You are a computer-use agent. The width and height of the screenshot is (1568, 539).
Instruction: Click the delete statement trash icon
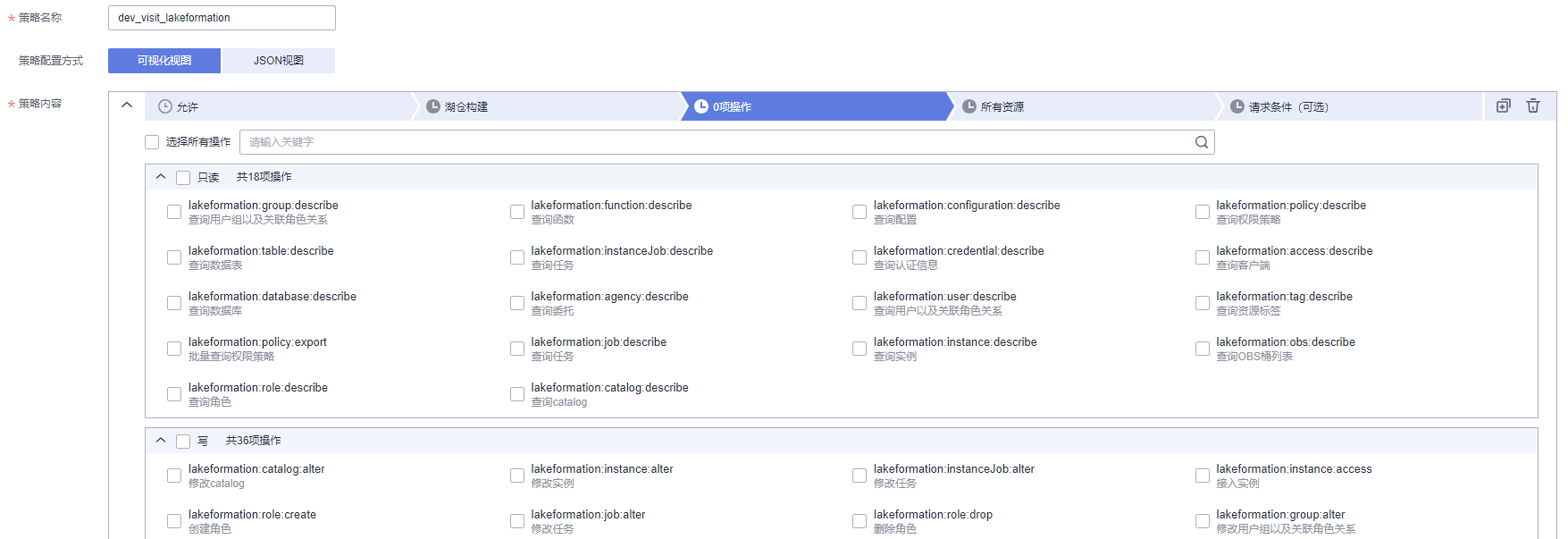pos(1533,105)
